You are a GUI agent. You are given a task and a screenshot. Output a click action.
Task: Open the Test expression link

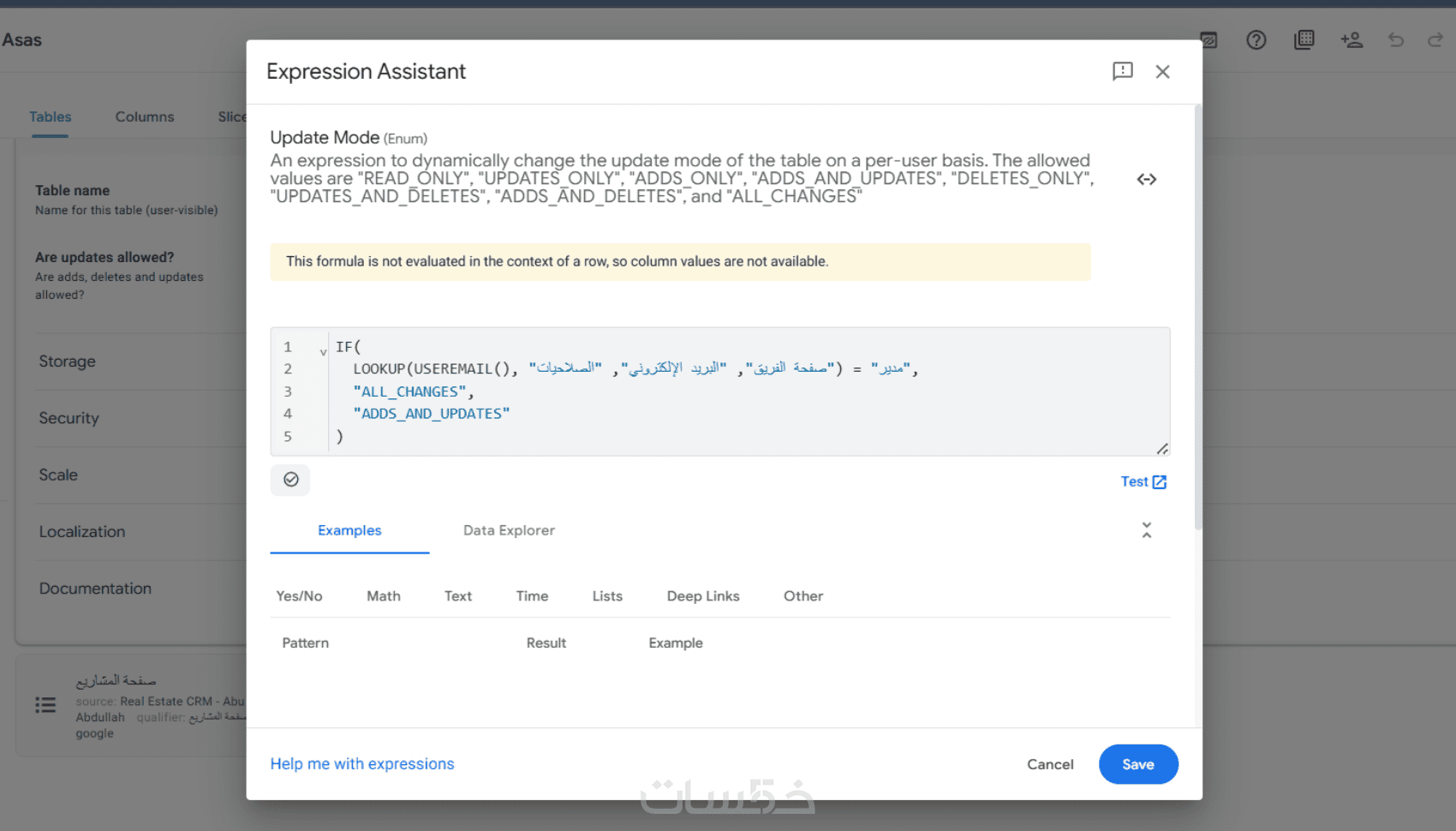1143,481
